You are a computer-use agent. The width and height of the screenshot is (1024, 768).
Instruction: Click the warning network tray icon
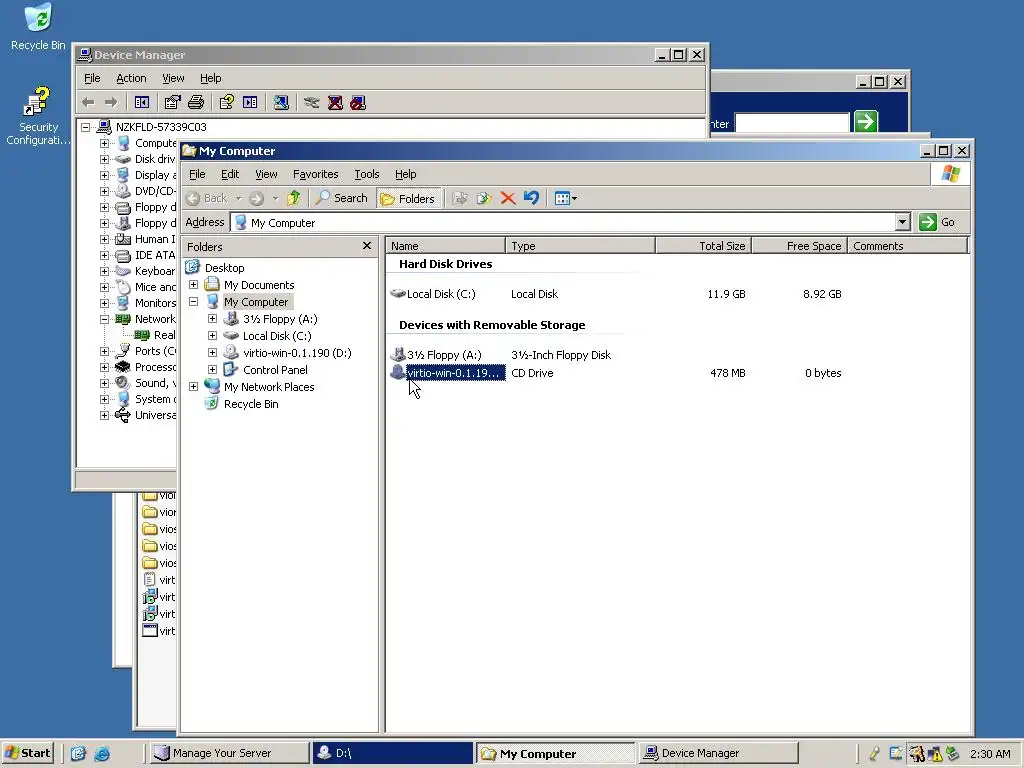coord(935,754)
